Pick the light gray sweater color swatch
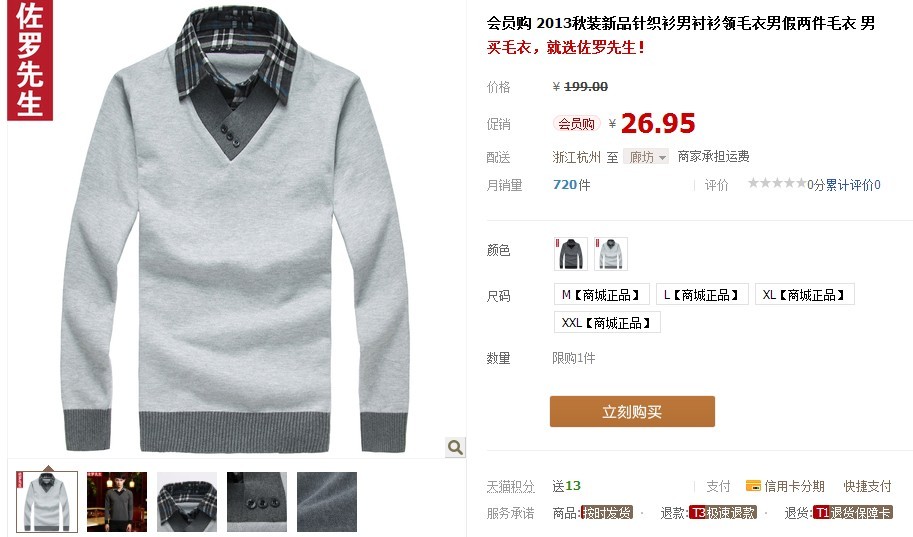Screen dimensions: 913x537 (x=611, y=254)
